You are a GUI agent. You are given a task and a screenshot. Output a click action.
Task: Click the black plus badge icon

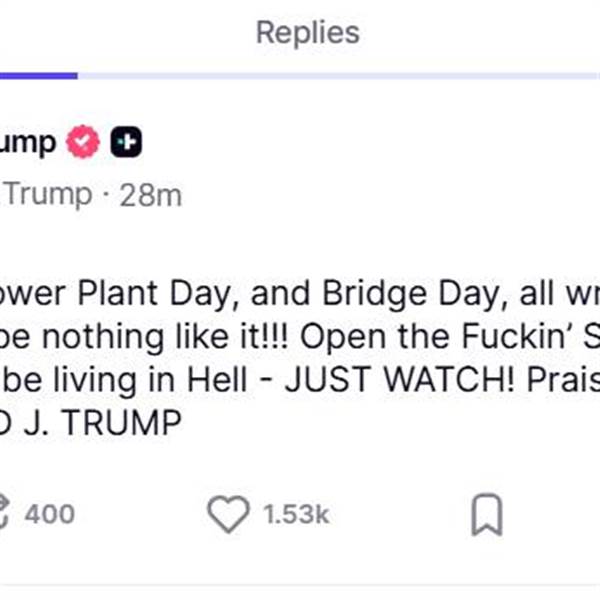point(125,144)
